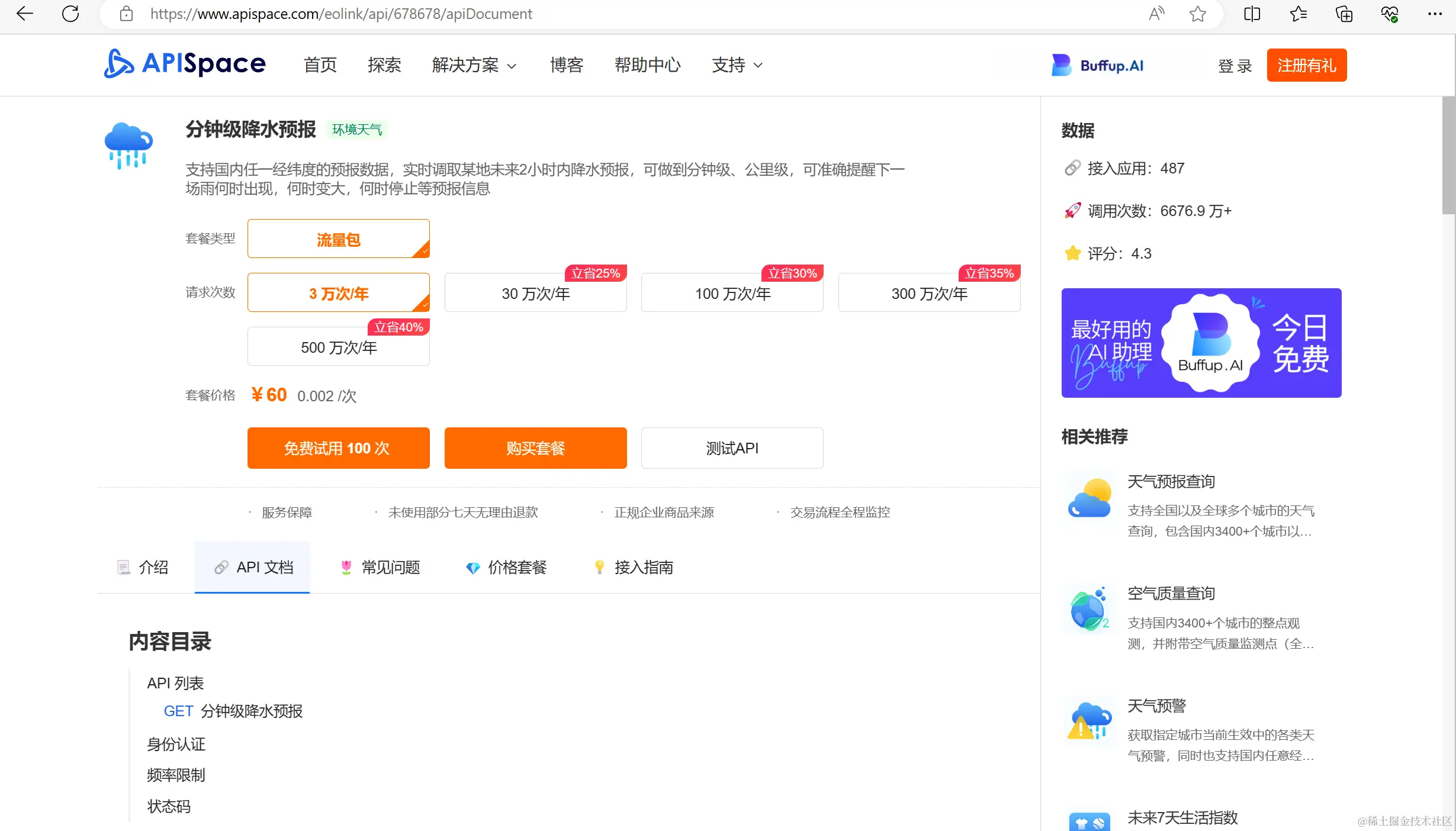Open the 价格套餐 tab
This screenshot has width=1456, height=831.
pos(506,567)
